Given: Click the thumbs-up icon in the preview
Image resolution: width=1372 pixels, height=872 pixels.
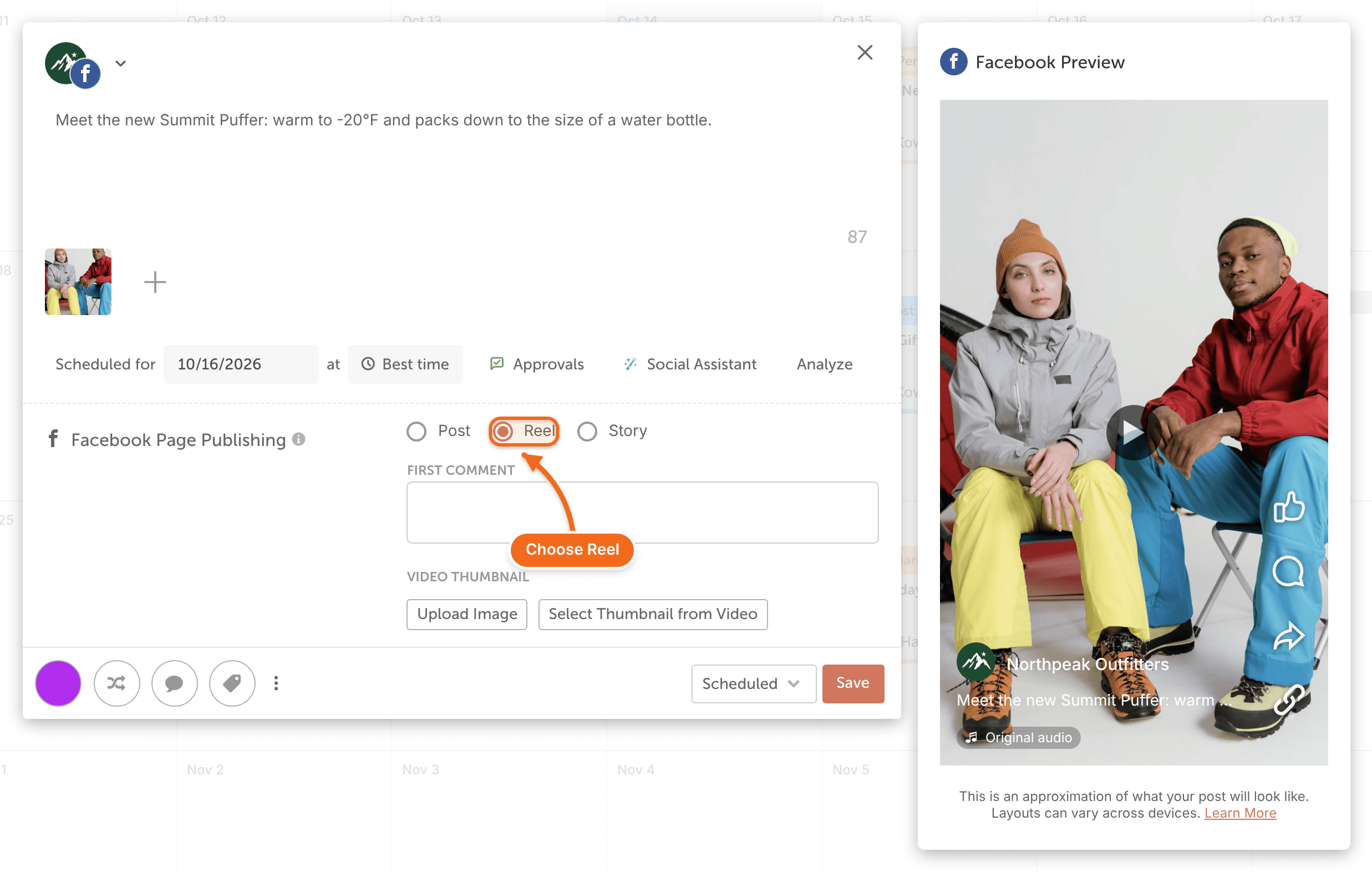Looking at the screenshot, I should coord(1289,506).
